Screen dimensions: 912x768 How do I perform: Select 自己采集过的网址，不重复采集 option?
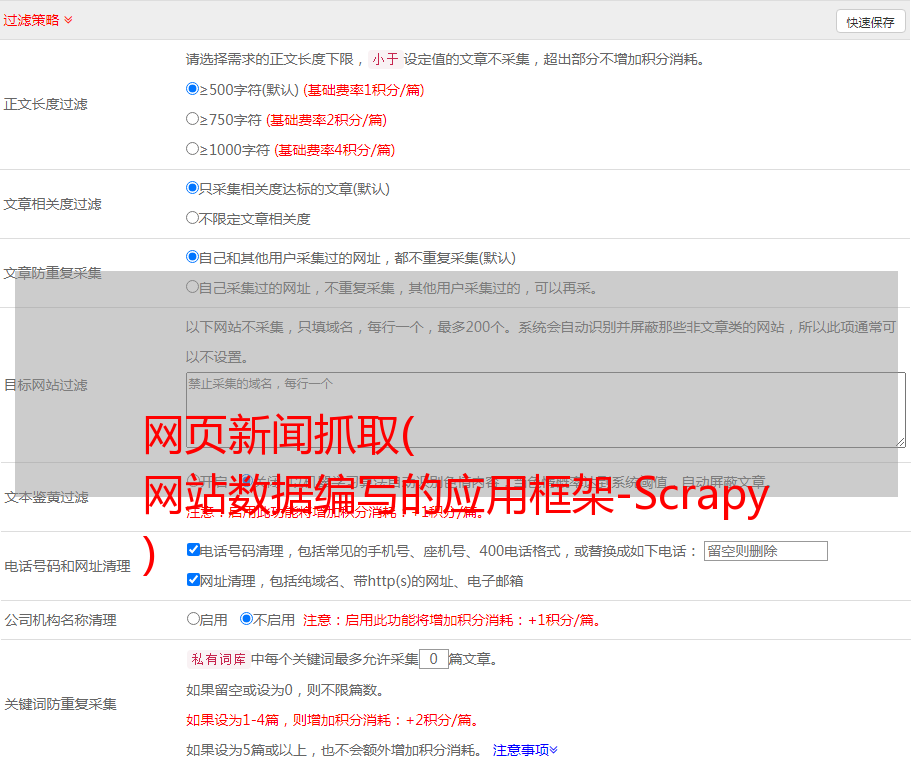[192, 287]
